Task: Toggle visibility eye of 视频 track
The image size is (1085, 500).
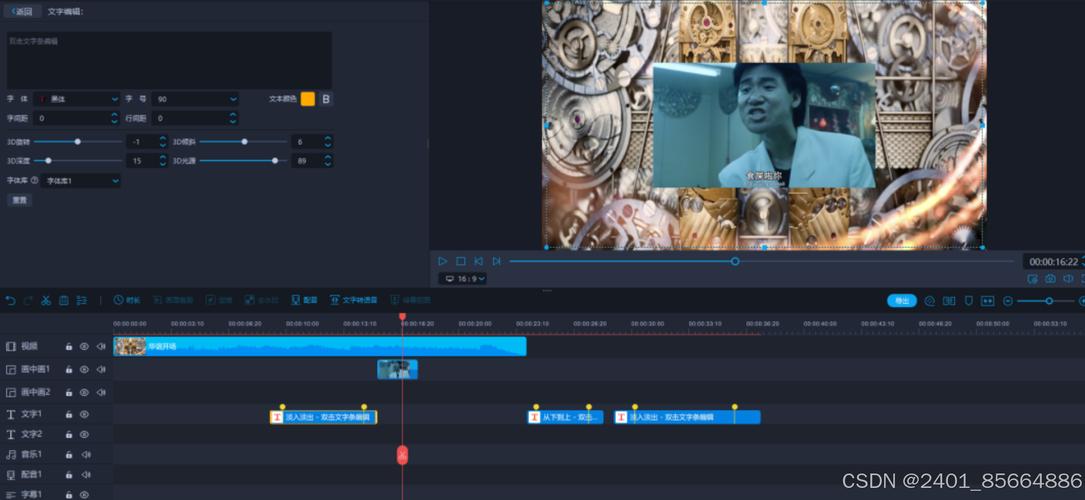Action: 84,346
